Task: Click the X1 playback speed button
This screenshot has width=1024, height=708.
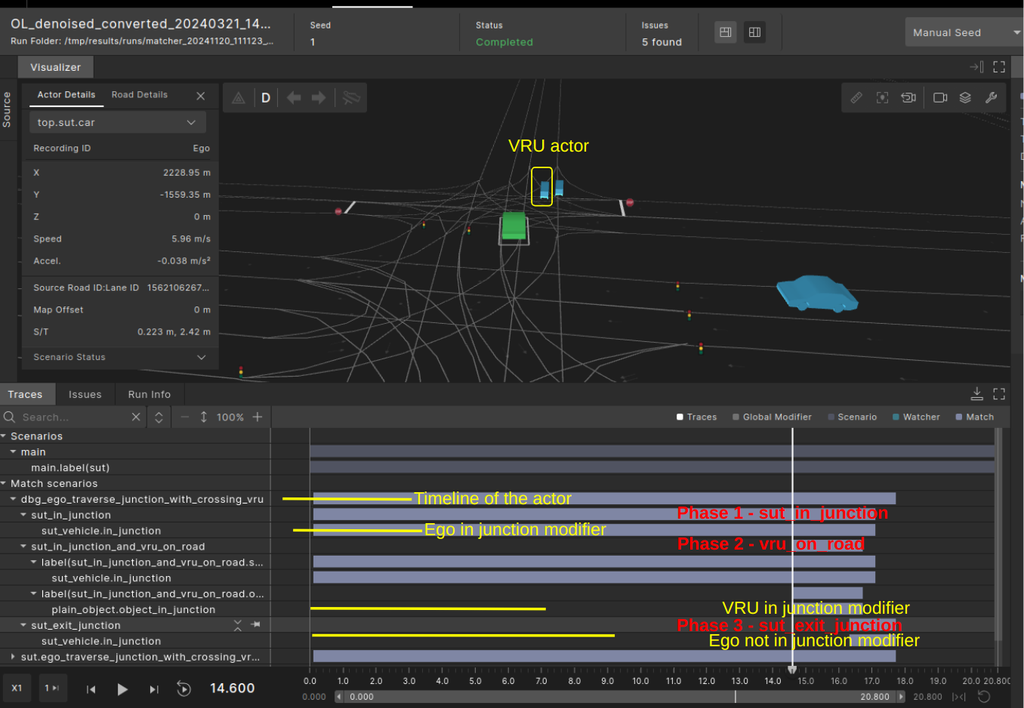Action: pos(16,689)
